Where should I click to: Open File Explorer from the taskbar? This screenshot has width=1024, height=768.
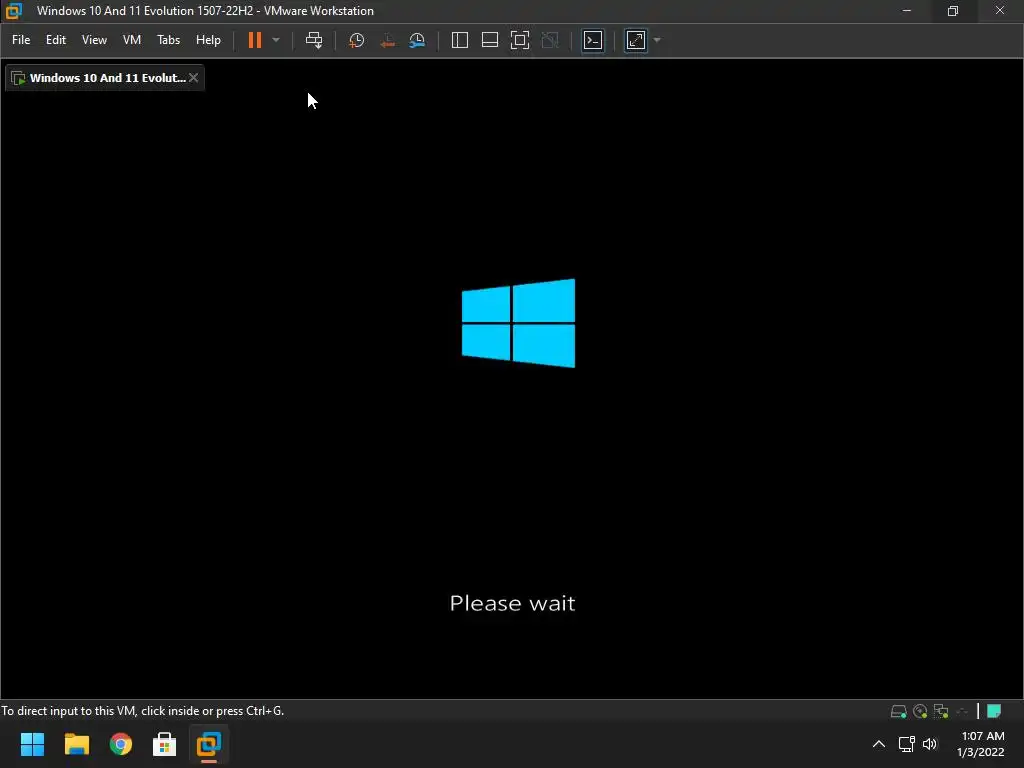76,744
